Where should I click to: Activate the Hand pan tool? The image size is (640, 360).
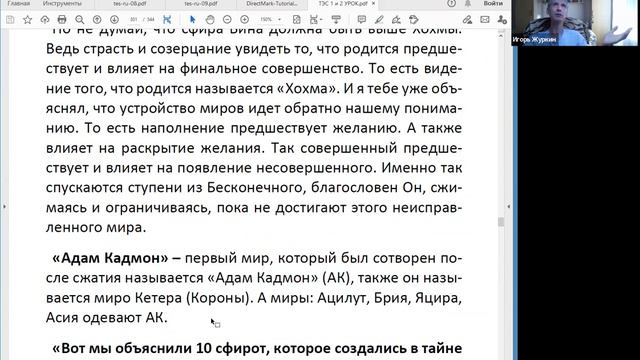pyautogui.click(x=210, y=20)
